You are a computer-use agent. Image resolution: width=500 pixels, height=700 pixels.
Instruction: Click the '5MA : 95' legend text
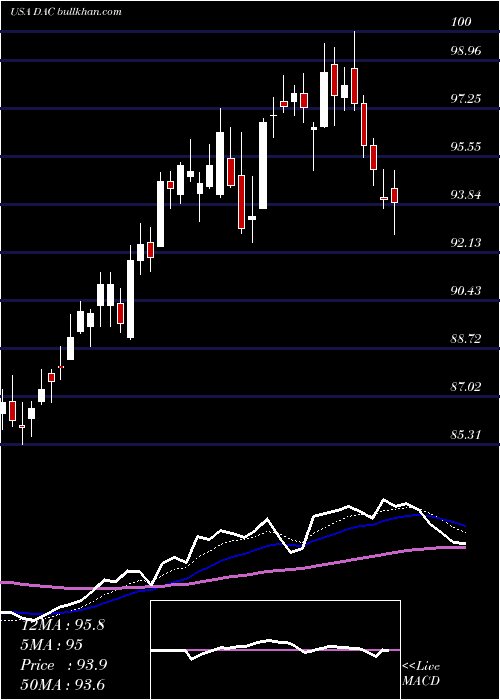tap(52, 645)
